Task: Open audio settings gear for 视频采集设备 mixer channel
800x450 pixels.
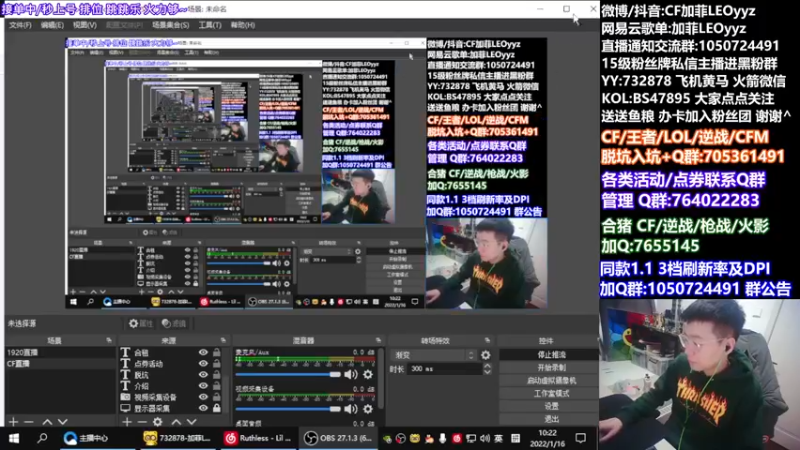Action: (368, 409)
